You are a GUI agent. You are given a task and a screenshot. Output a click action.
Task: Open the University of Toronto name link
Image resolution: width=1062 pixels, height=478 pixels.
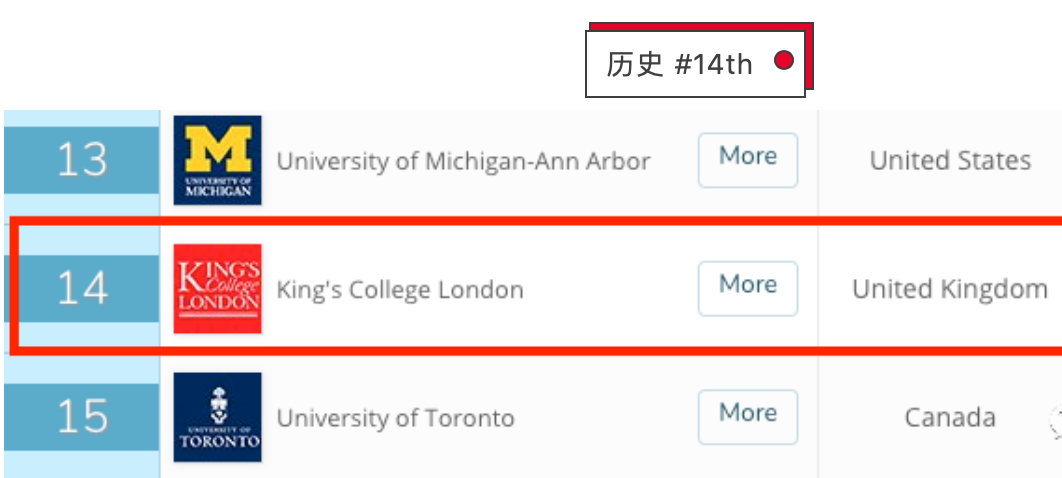[x=395, y=418]
